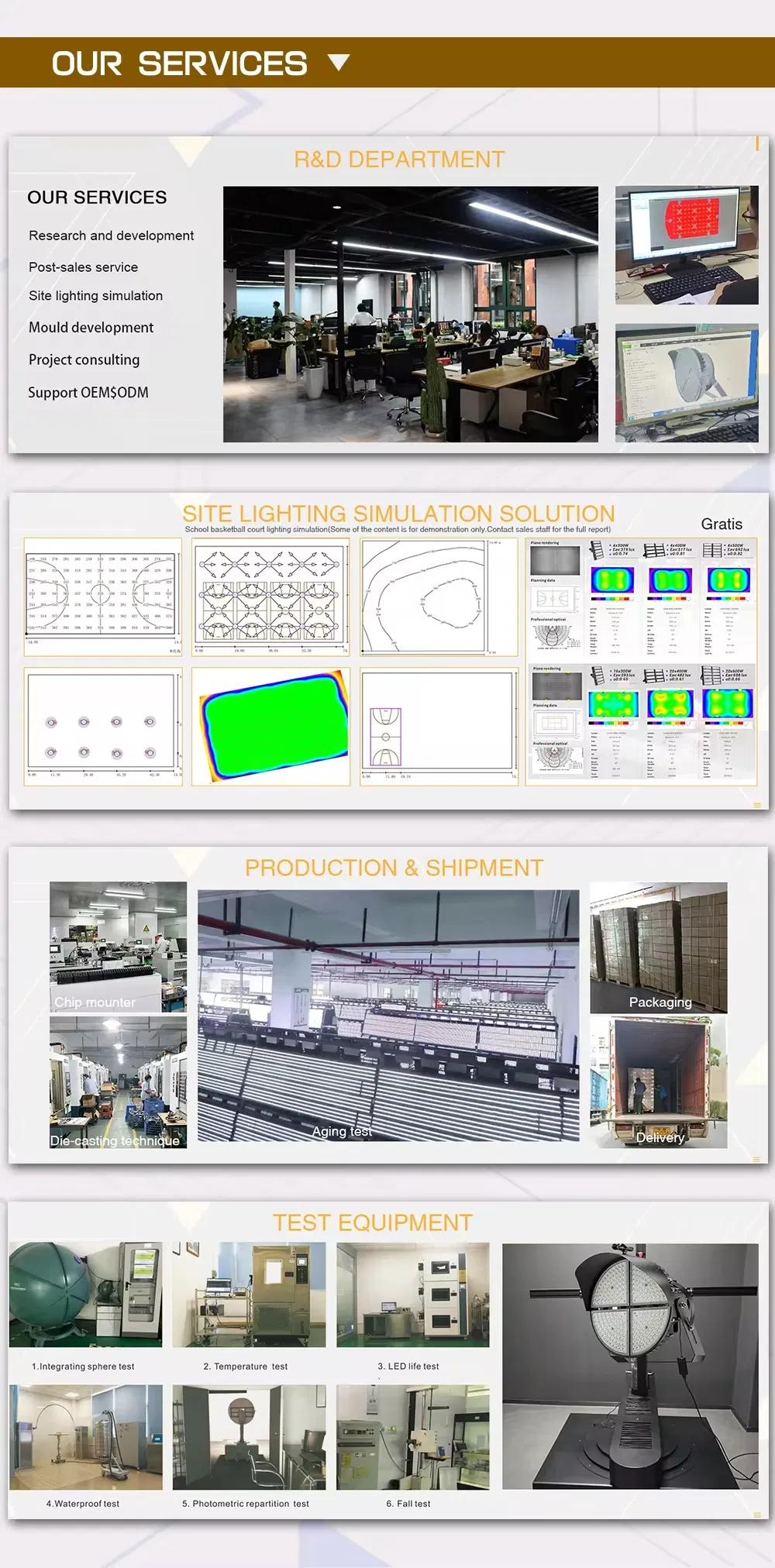Open the R&D office workspace photo

coord(410,314)
